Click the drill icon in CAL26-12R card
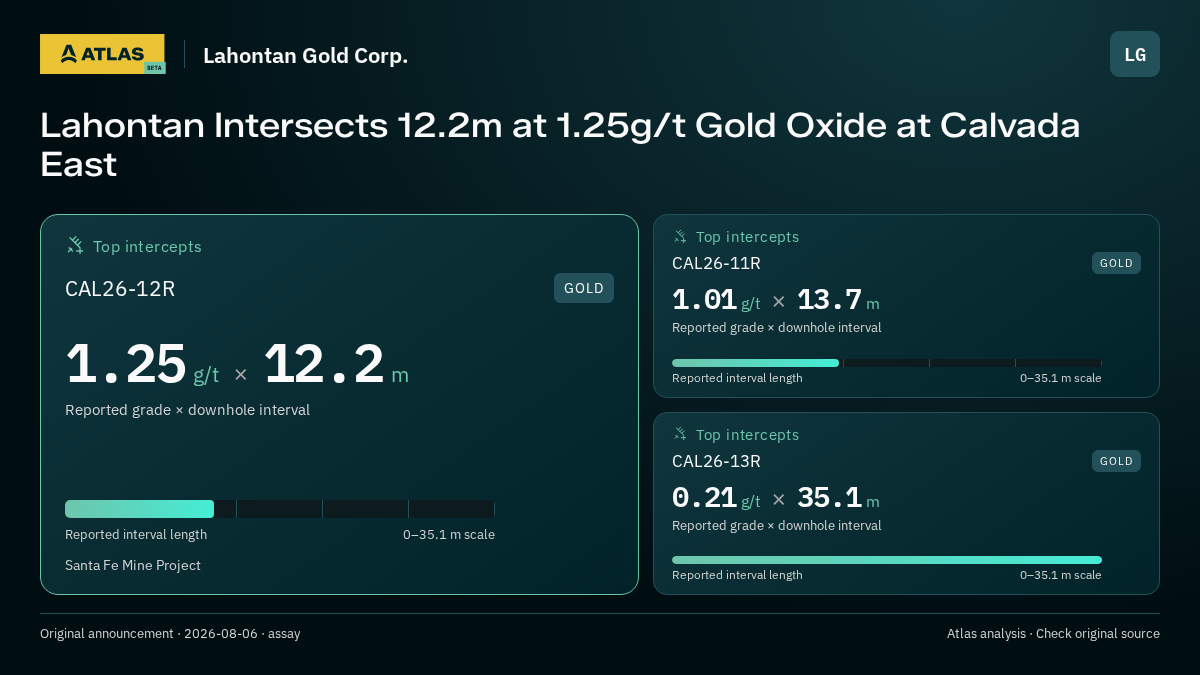The image size is (1200, 675). [75, 245]
